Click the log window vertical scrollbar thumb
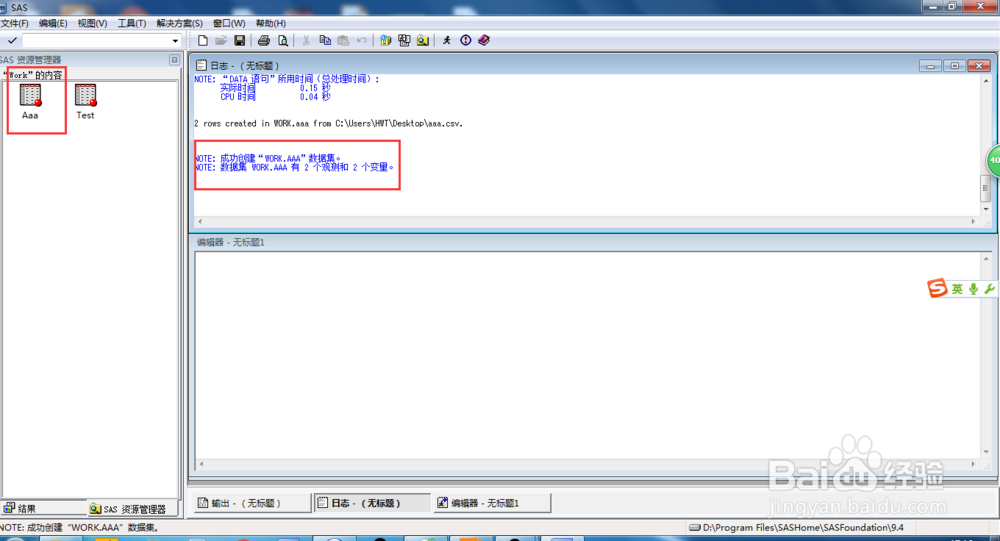Viewport: 1000px width, 541px height. (985, 188)
